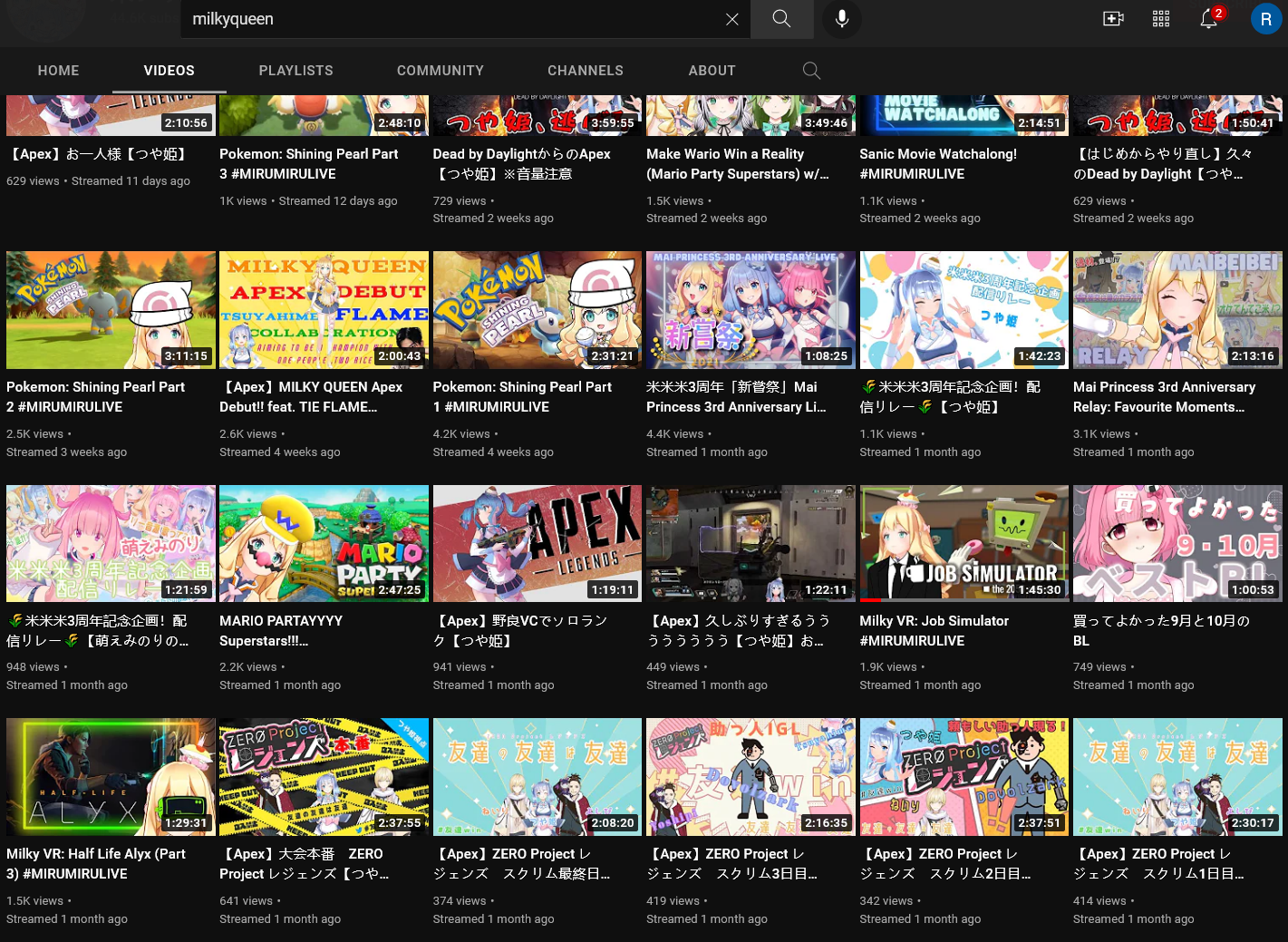The height and width of the screenshot is (942, 1288).
Task: Play the Apex gameplay 1:22:11 thumbnail
Action: (x=751, y=543)
